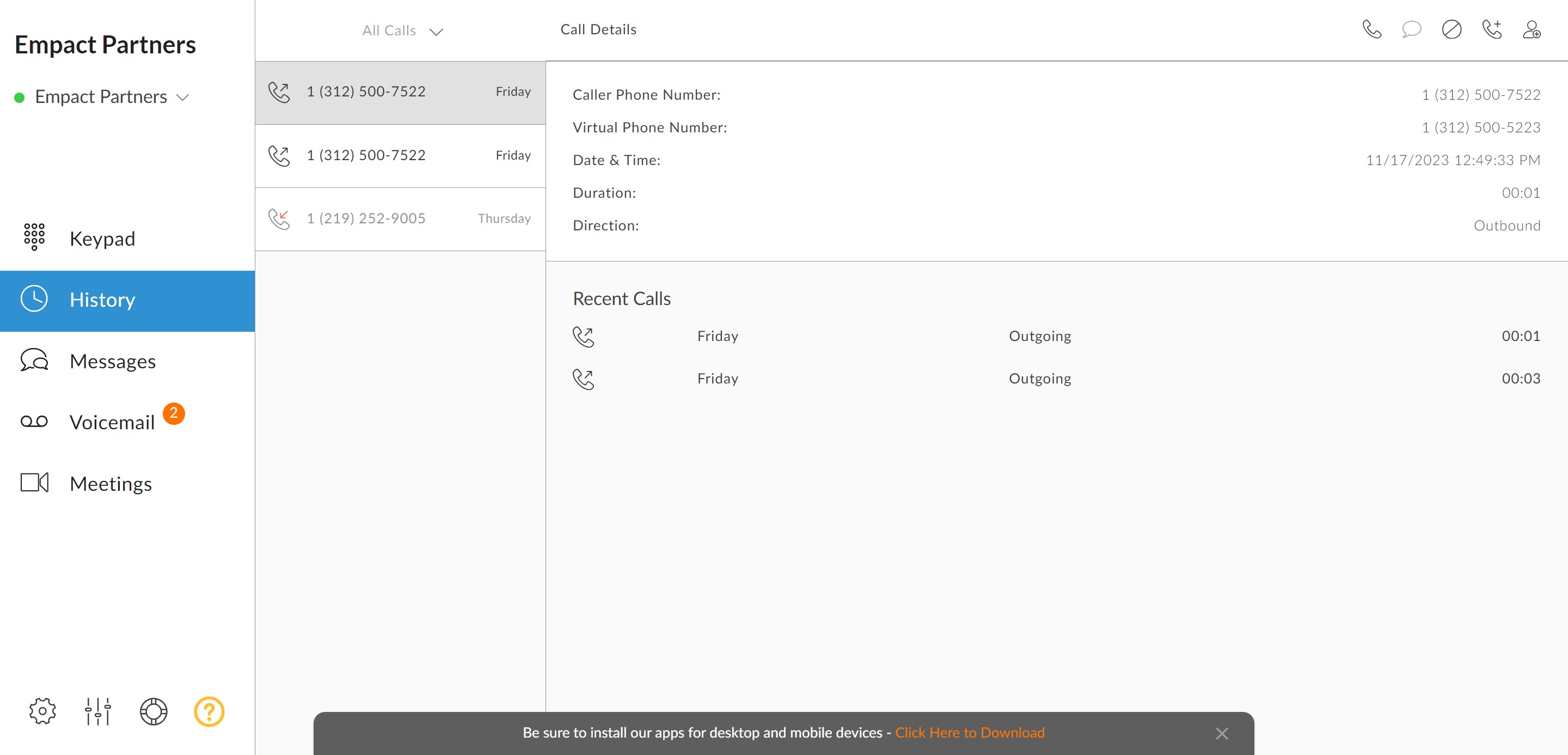
Task: Open settings gear icon in sidebar
Action: 42,710
